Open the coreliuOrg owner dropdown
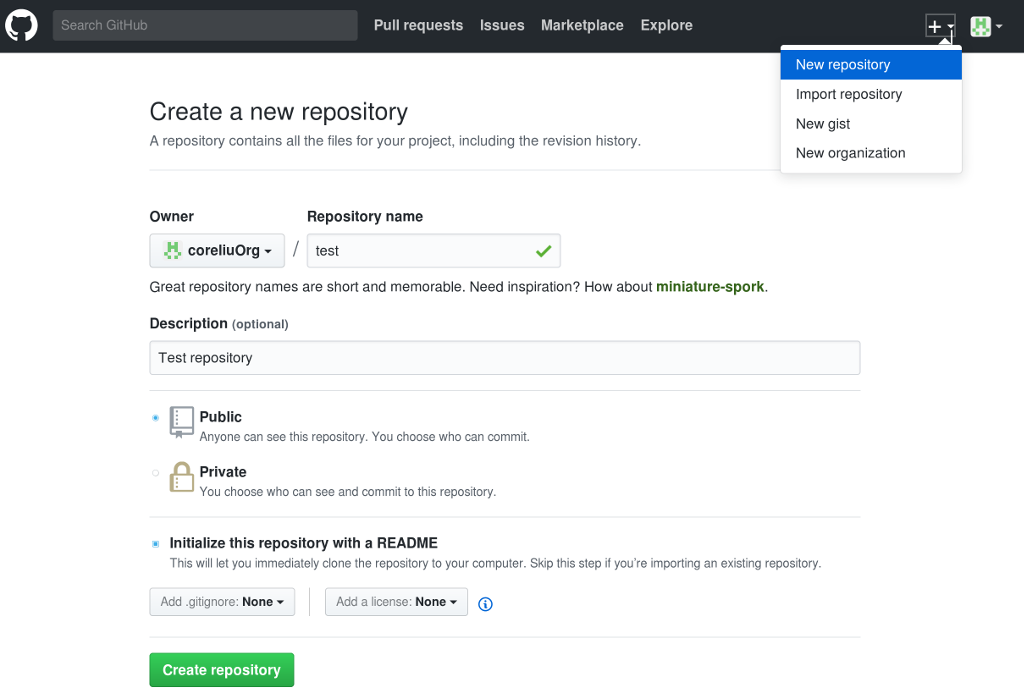Screen dimensions: 1024x696 [x=217, y=251]
